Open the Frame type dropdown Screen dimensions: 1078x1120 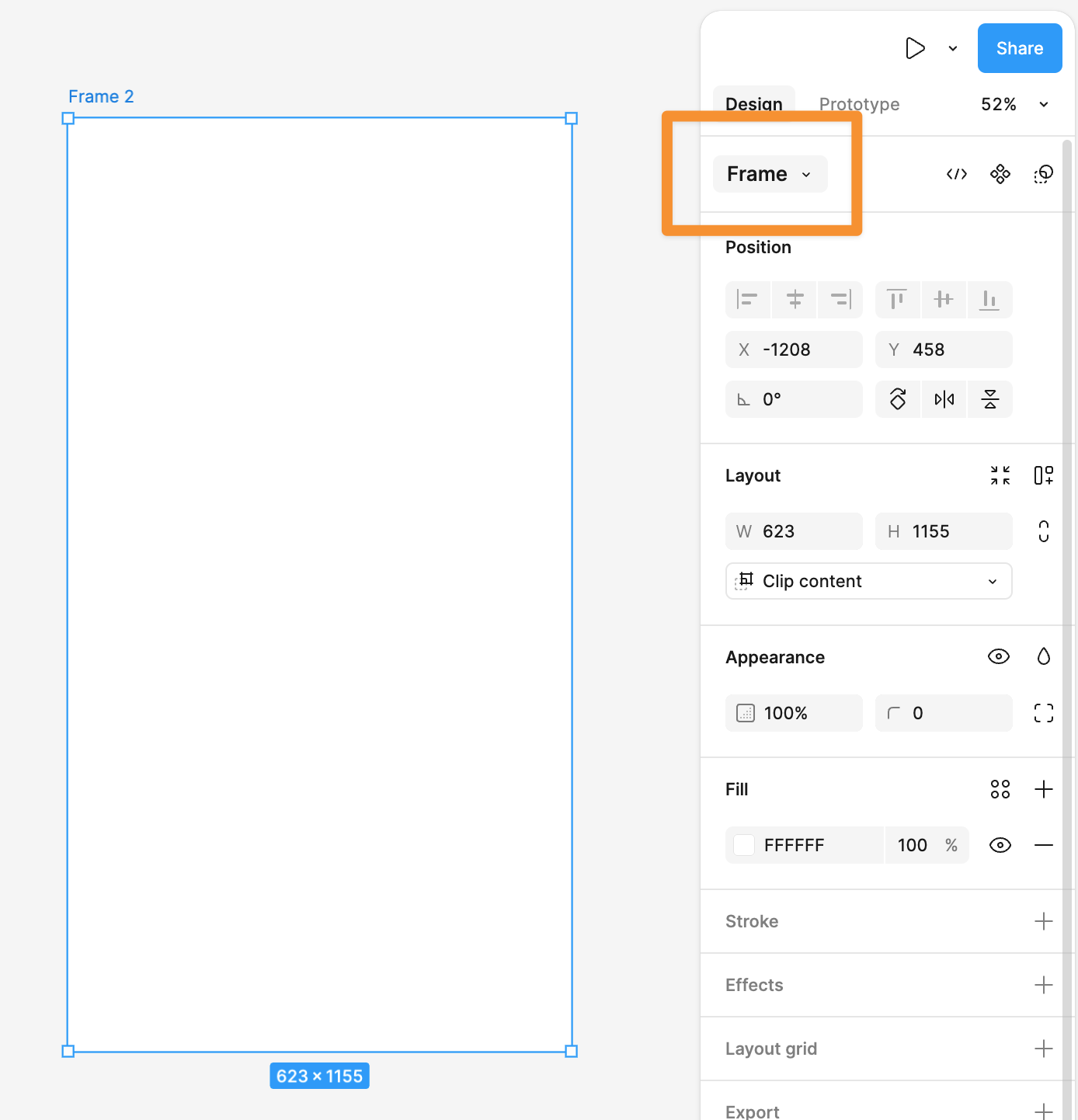point(770,174)
